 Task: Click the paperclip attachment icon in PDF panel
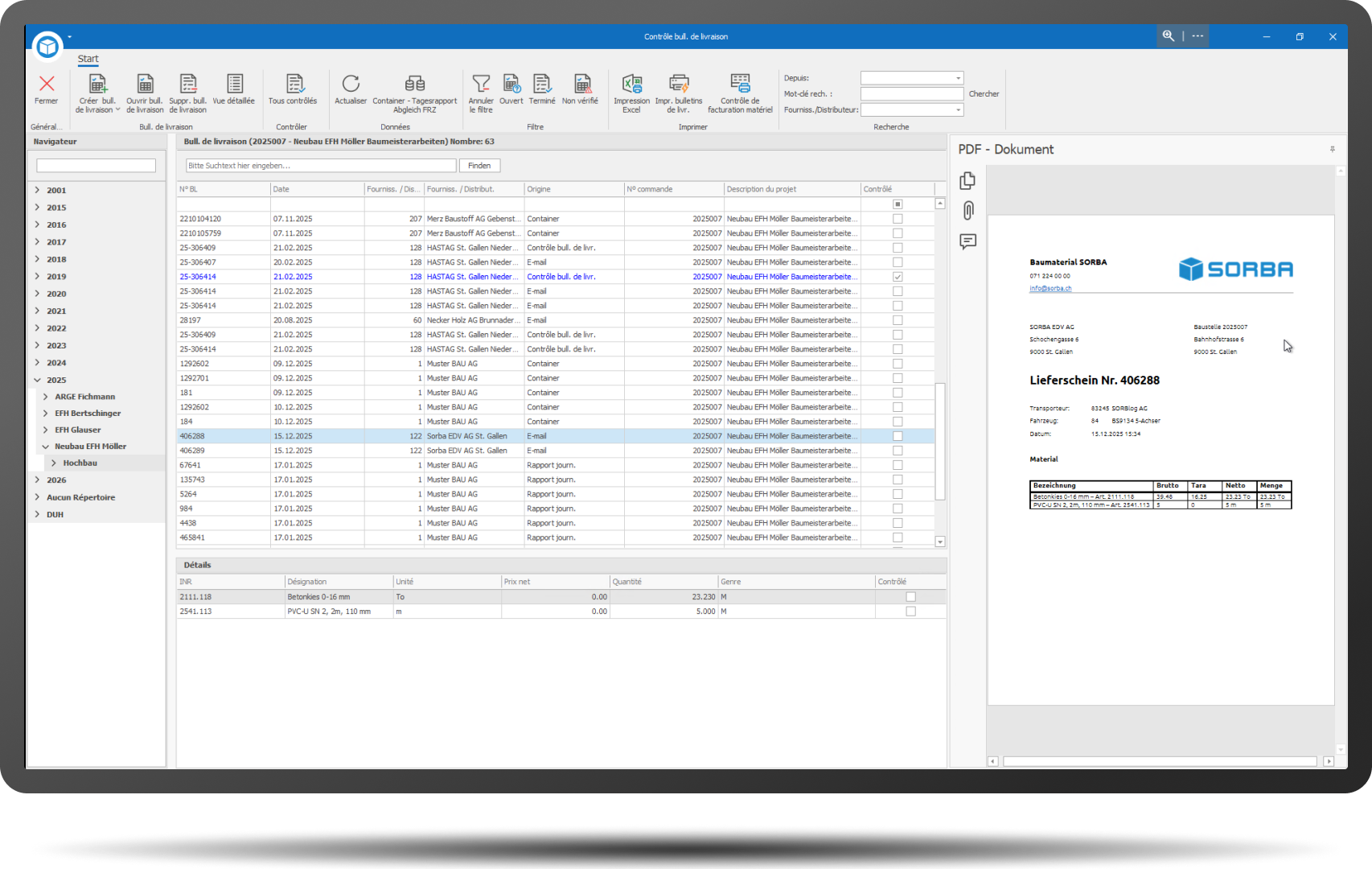click(x=968, y=211)
